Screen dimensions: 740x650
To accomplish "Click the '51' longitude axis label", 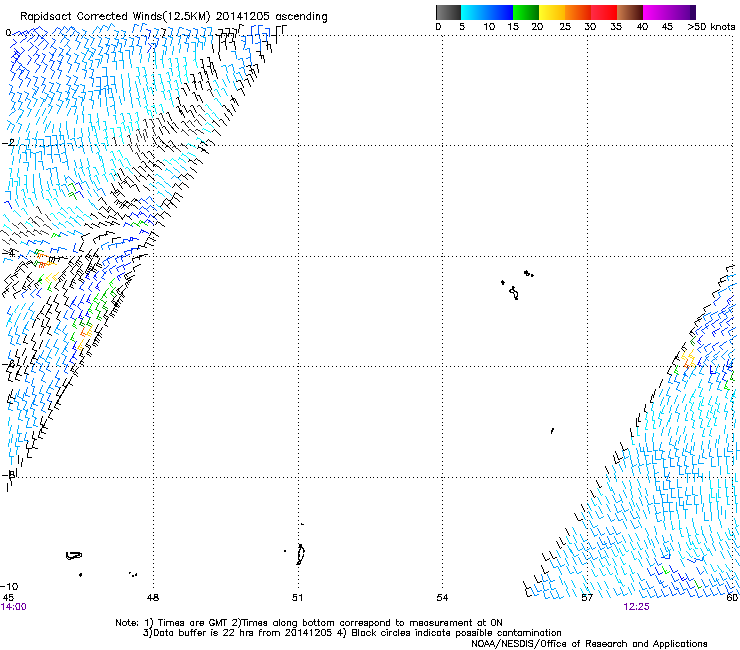I will pos(297,598).
